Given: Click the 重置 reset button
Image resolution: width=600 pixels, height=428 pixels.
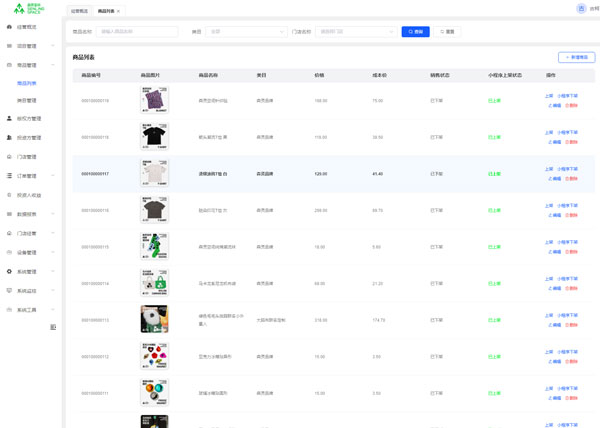Looking at the screenshot, I should click(448, 32).
